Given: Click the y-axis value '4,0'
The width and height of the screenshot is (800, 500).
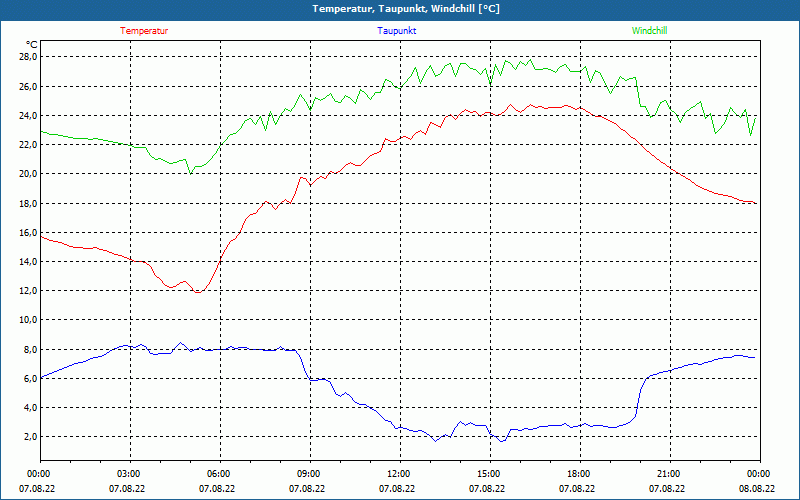Looking at the screenshot, I should (x=31, y=407).
